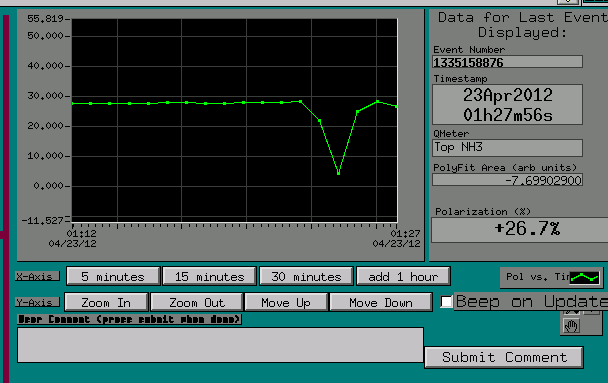Click the Y-Axis Zoom Out button

pos(197,302)
